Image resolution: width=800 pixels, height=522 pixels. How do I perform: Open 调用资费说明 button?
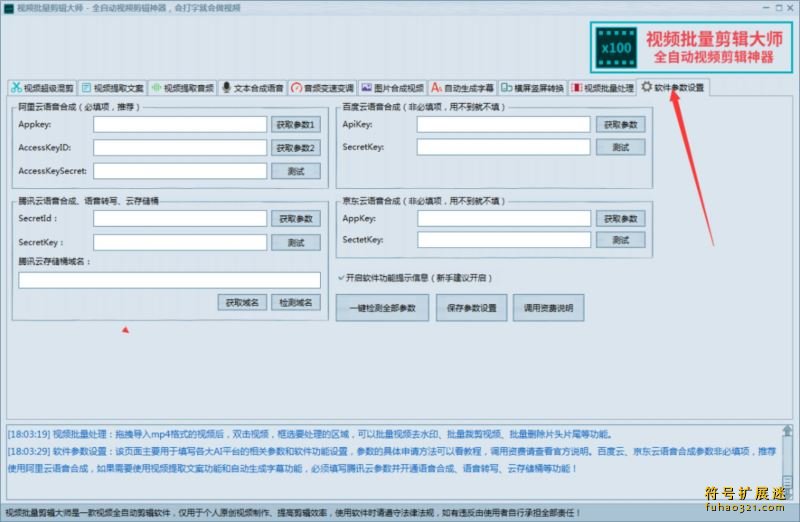point(548,308)
